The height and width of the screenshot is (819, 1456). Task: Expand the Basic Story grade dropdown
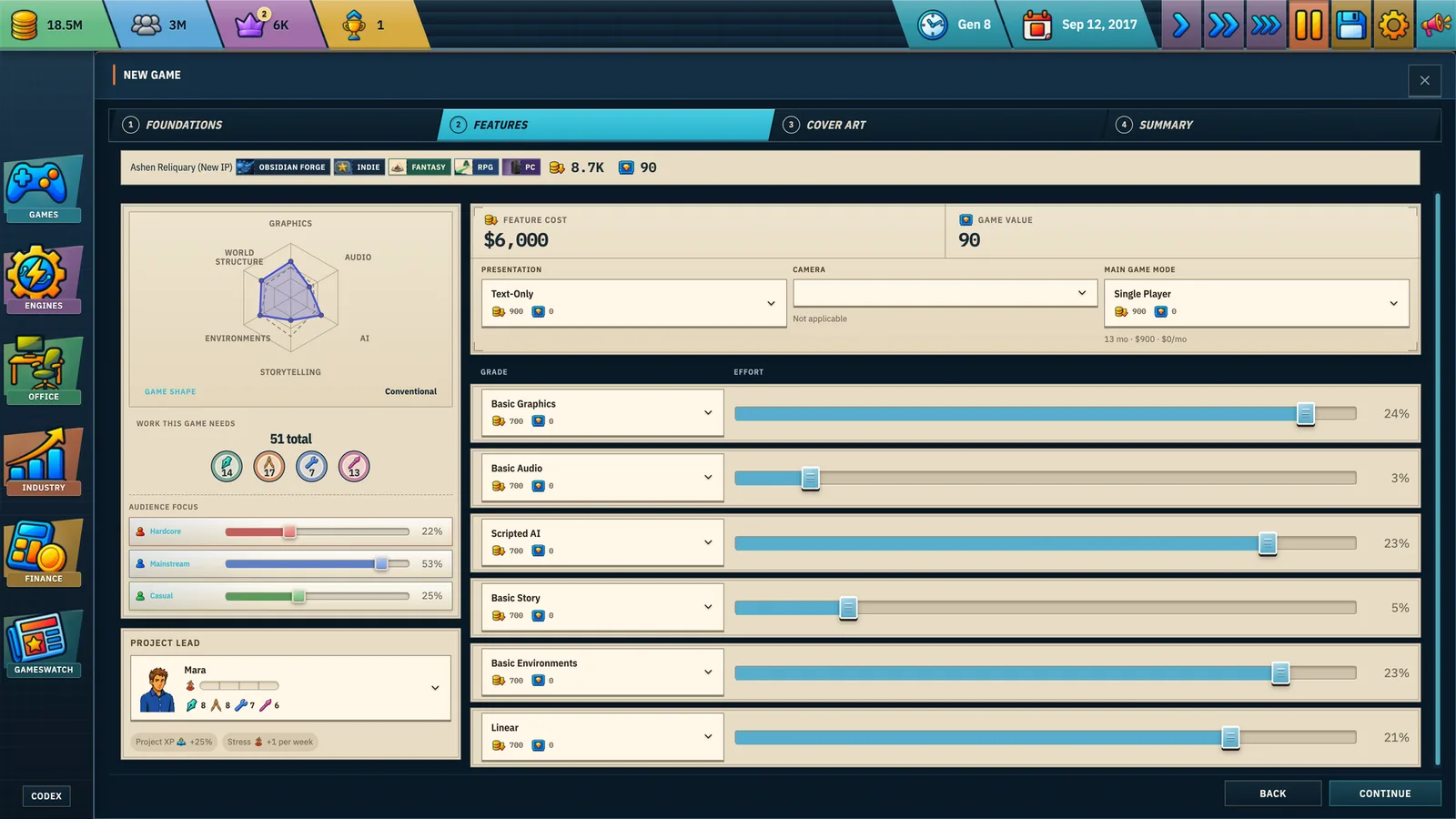[x=602, y=607]
